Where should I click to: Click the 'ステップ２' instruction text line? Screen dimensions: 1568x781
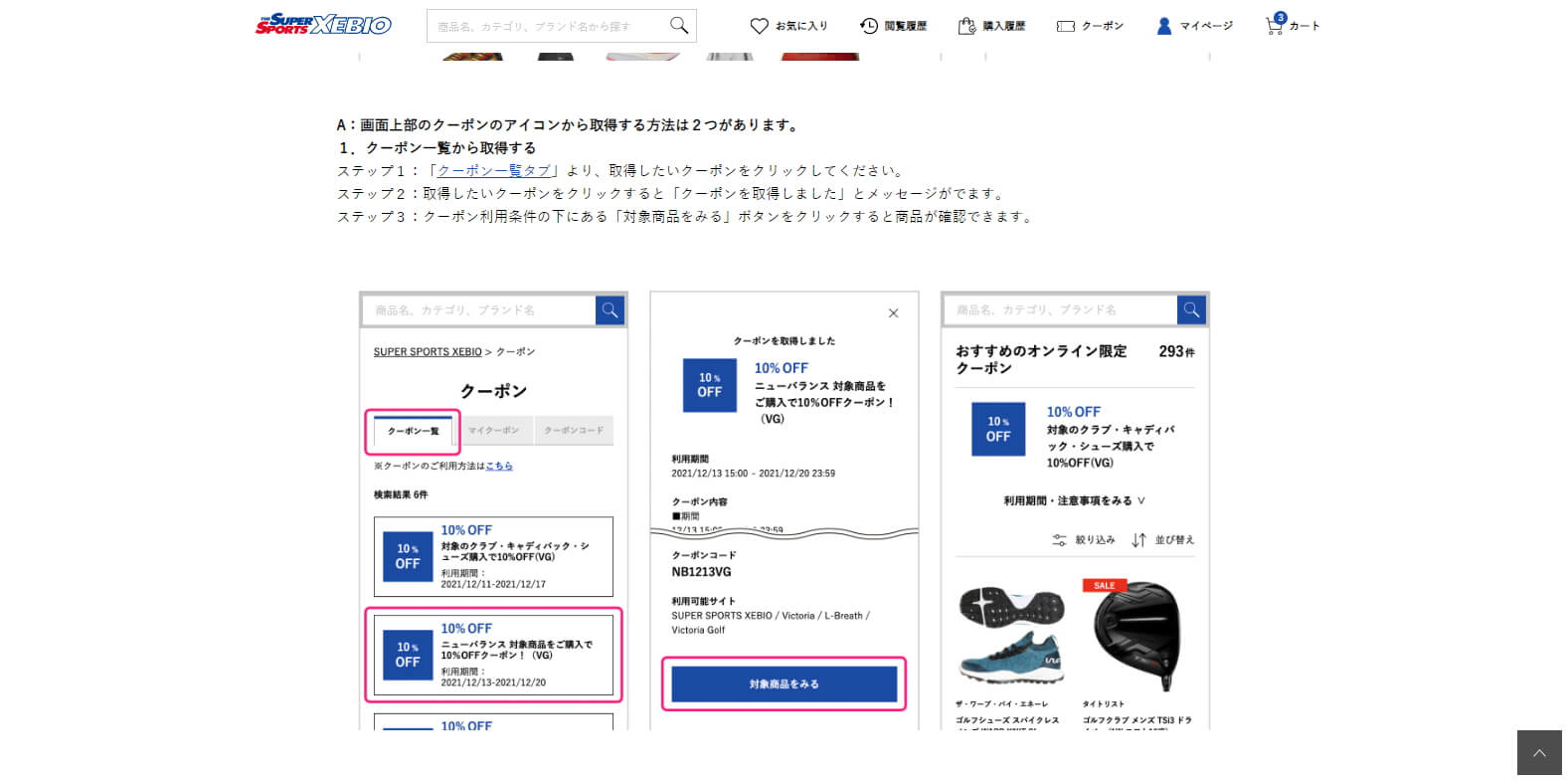(x=673, y=194)
